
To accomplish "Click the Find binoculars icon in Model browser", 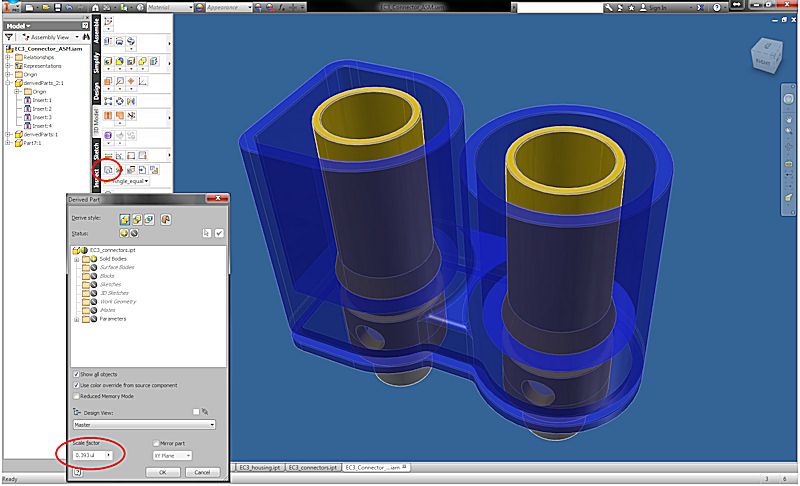I will pyautogui.click(x=86, y=37).
